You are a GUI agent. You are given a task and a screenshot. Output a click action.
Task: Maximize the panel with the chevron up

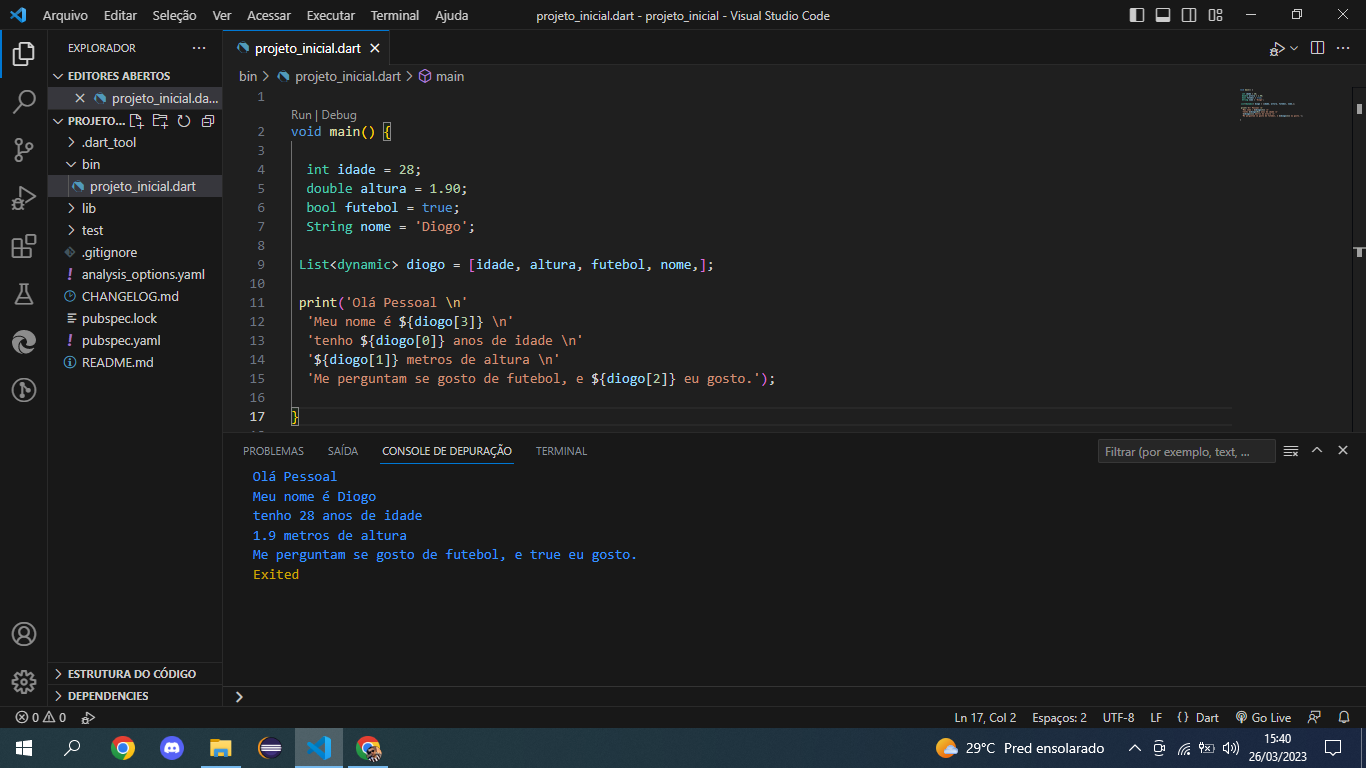click(x=1317, y=451)
